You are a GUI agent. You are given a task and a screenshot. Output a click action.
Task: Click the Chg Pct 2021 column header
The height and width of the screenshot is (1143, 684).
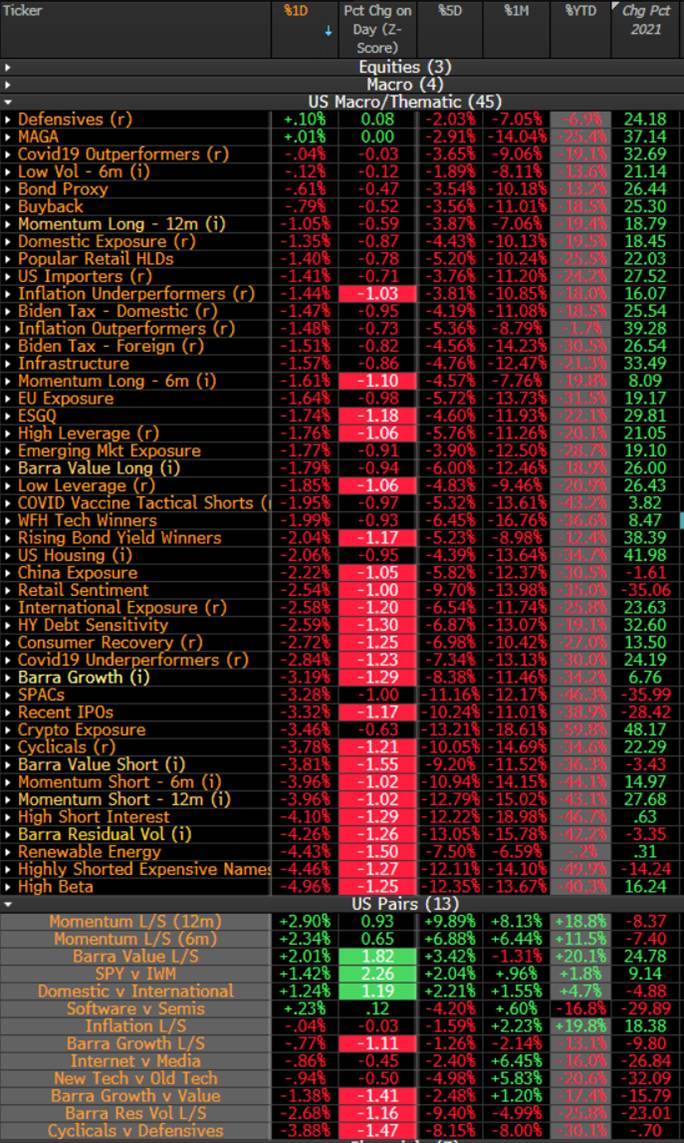pos(647,20)
